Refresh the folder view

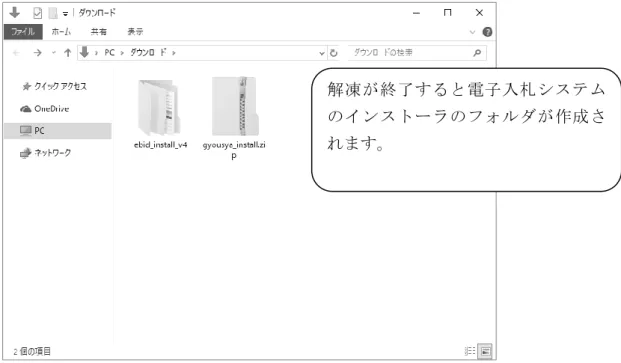(x=334, y=53)
